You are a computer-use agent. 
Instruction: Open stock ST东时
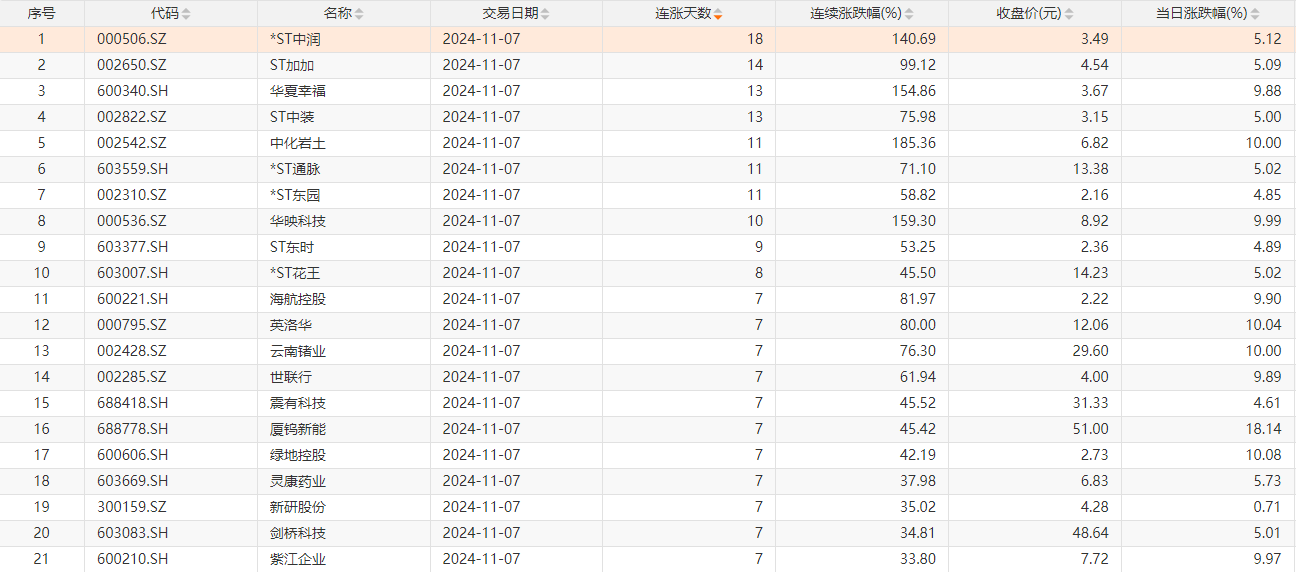pos(292,247)
